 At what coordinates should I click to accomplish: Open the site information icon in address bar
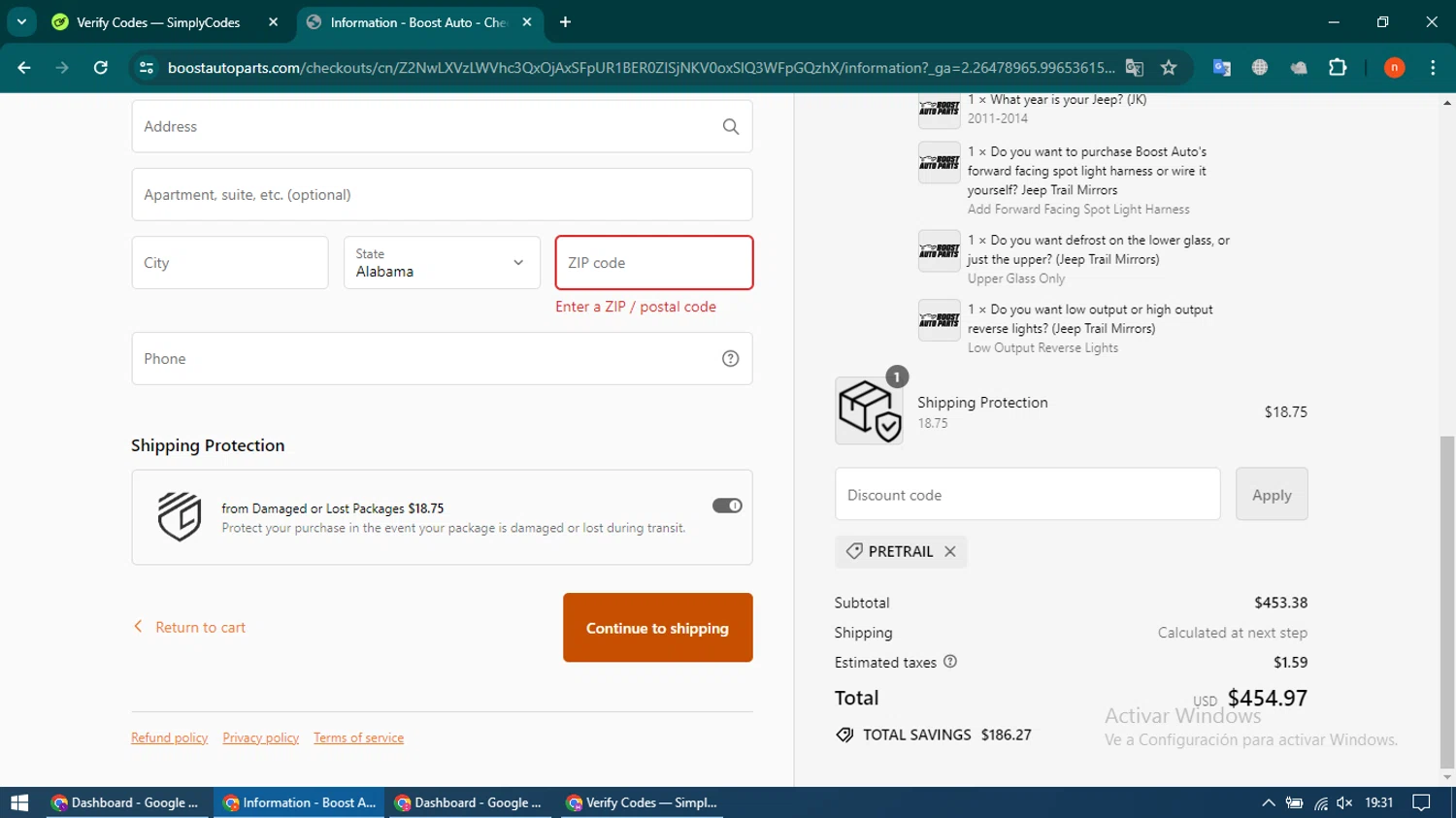coord(147,67)
